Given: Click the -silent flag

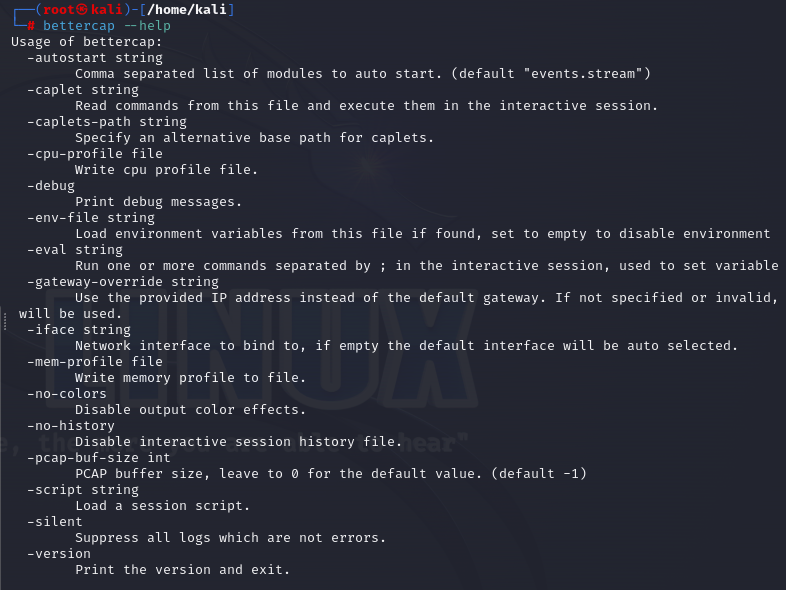Looking at the screenshot, I should (55, 521).
